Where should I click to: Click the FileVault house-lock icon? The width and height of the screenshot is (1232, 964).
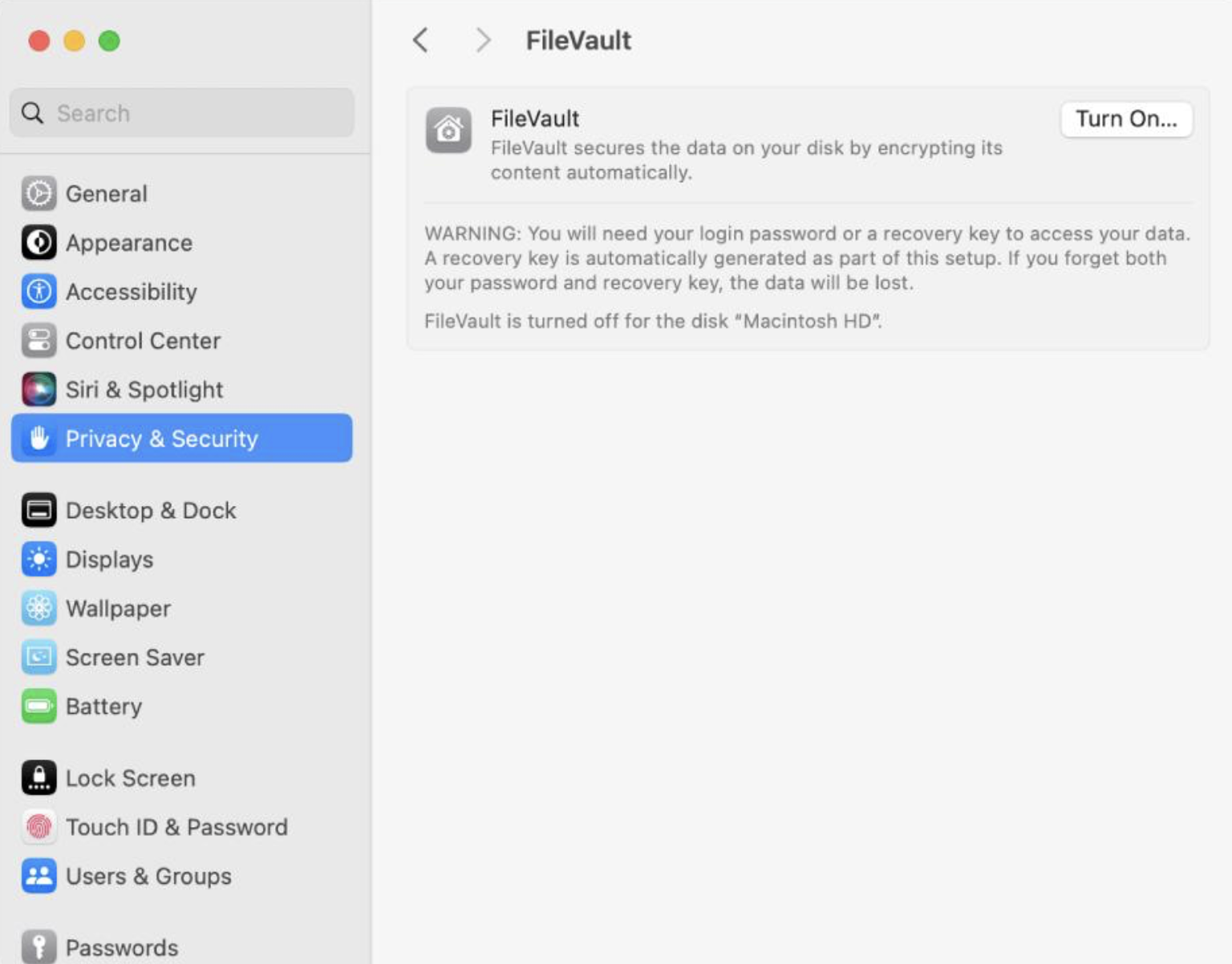[x=448, y=130]
